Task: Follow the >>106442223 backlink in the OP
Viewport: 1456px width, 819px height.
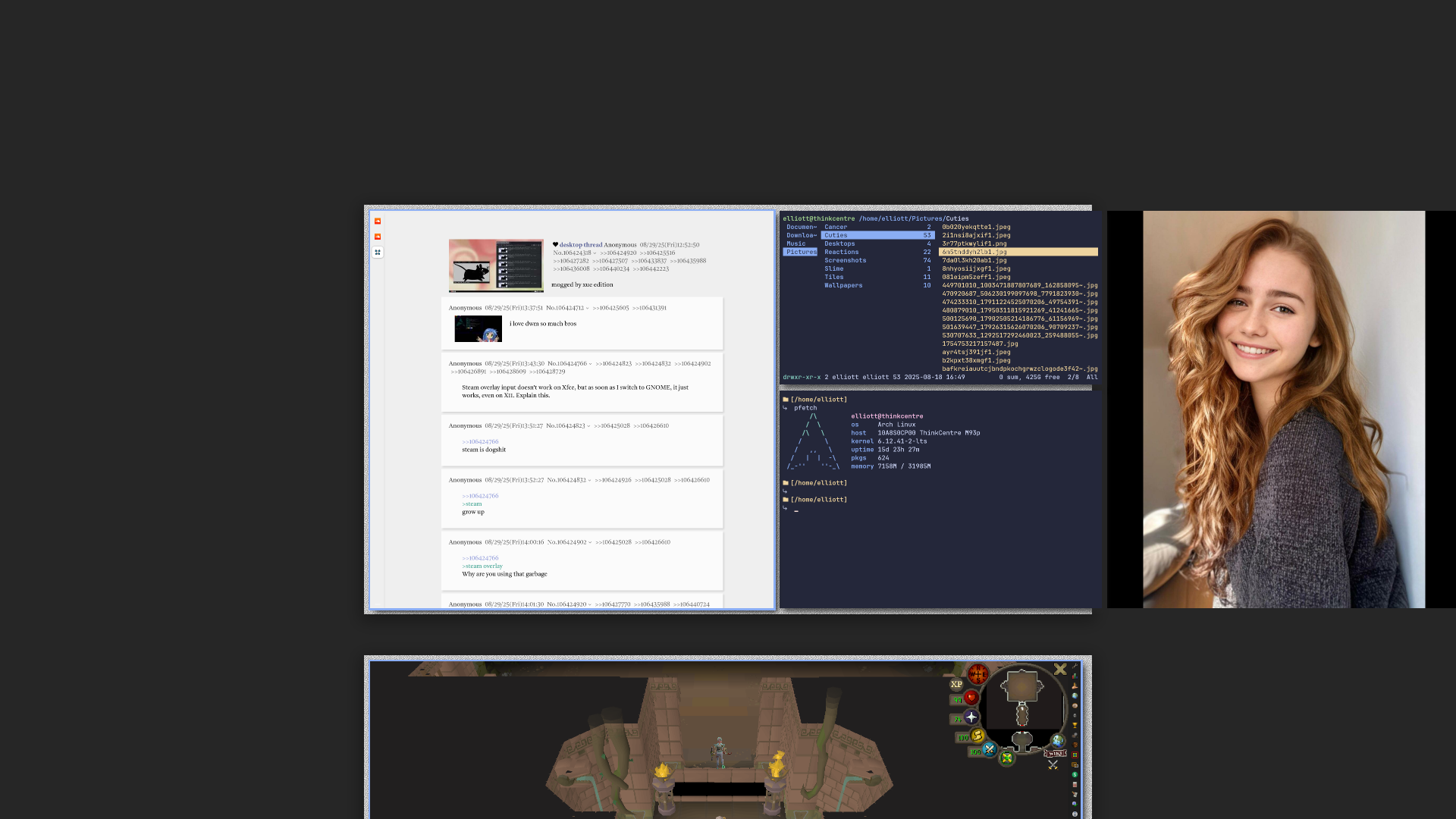Action: point(651,269)
